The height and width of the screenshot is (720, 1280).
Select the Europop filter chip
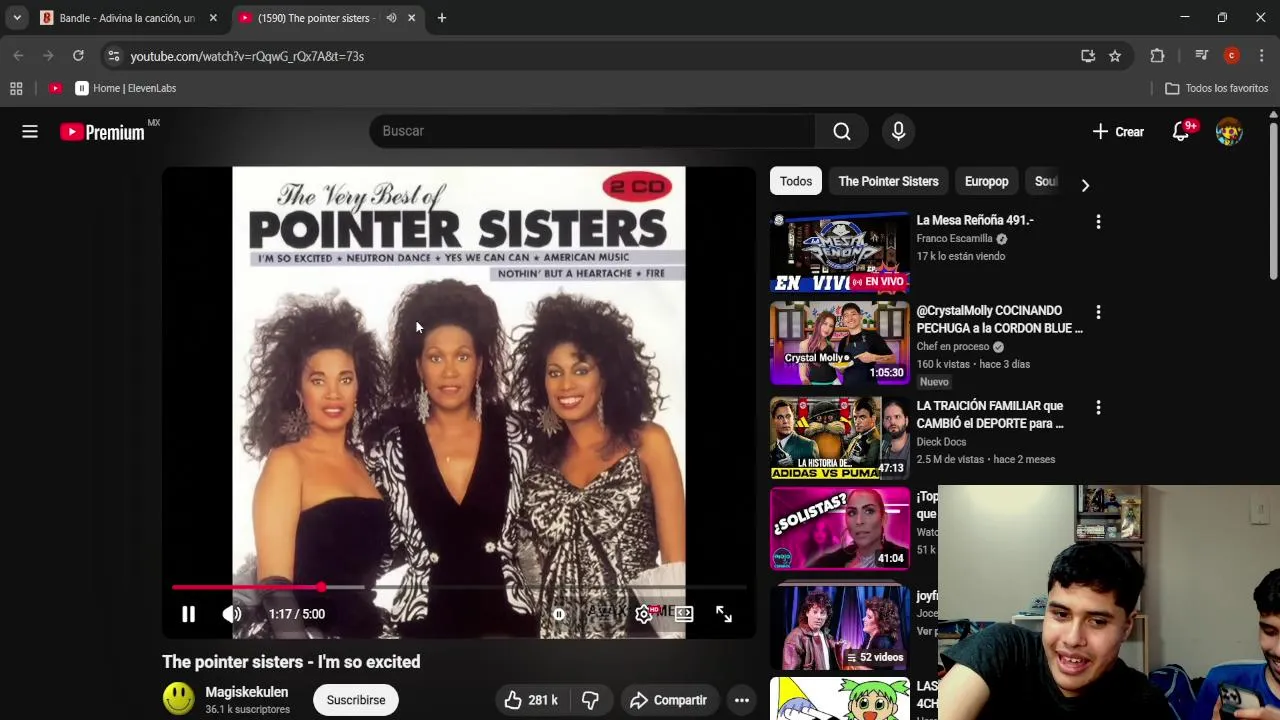(986, 181)
